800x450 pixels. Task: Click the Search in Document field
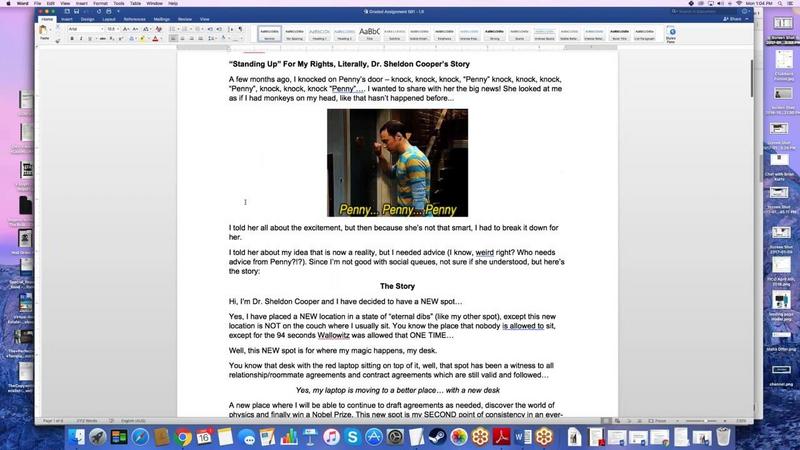pyautogui.click(x=704, y=11)
